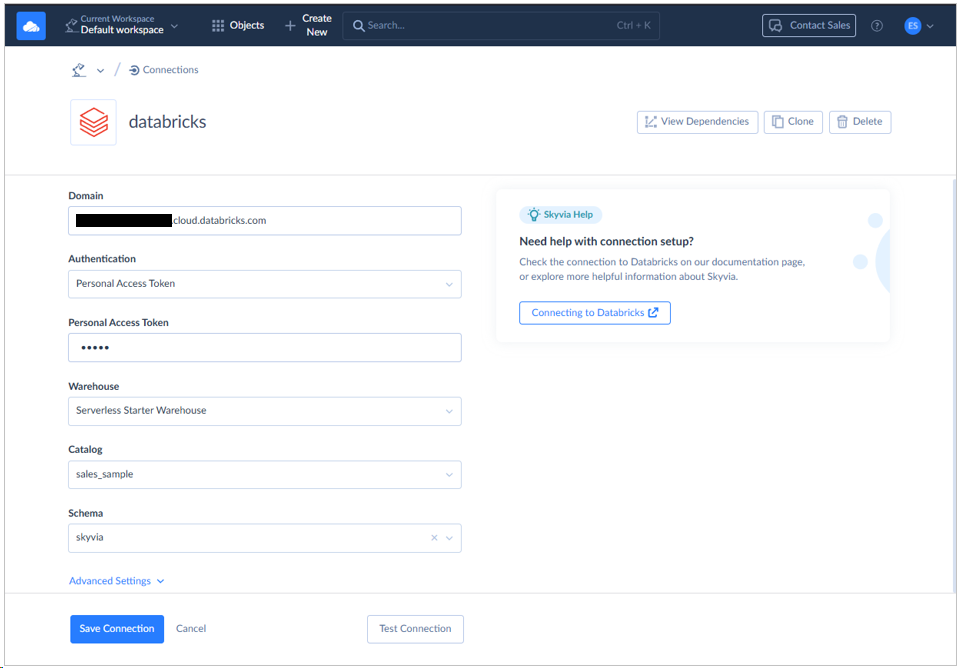Open the Schema dropdown arrow

coord(449,538)
